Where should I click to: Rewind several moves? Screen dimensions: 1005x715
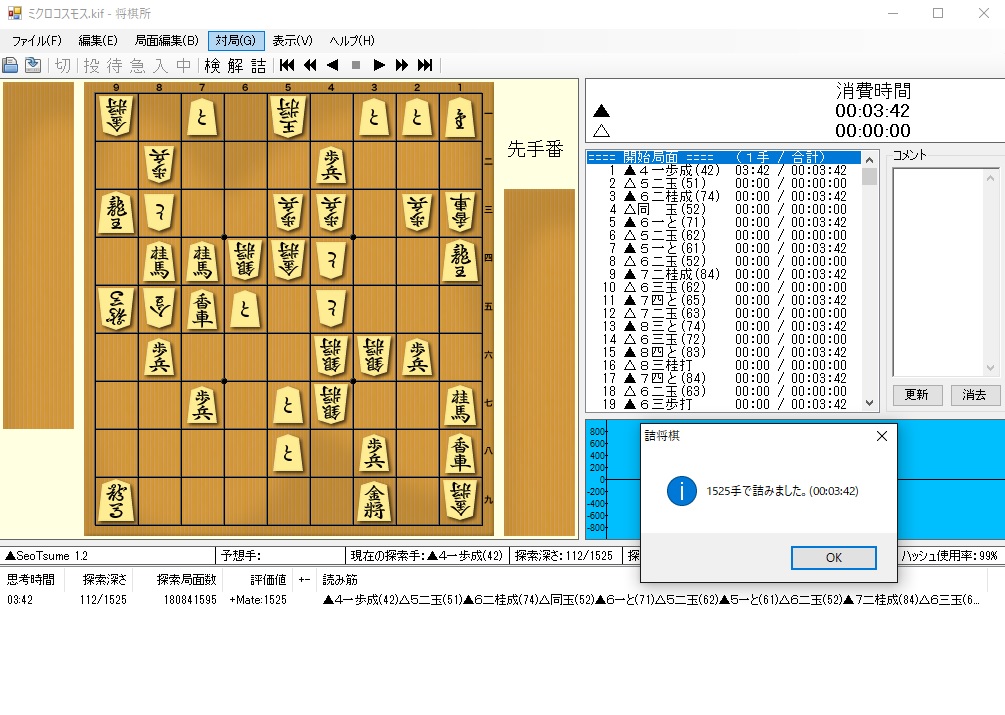click(x=310, y=65)
